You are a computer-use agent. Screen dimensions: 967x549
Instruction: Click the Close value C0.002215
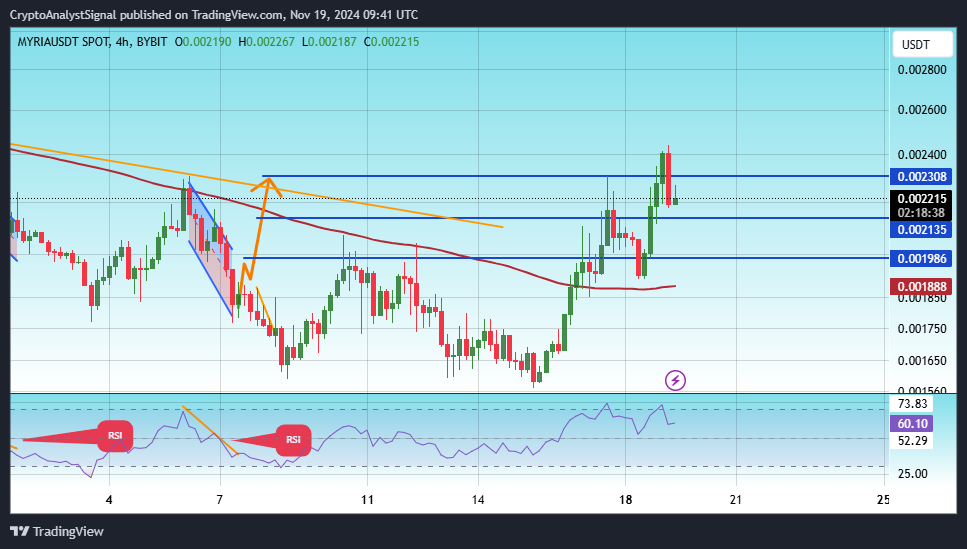[391, 42]
